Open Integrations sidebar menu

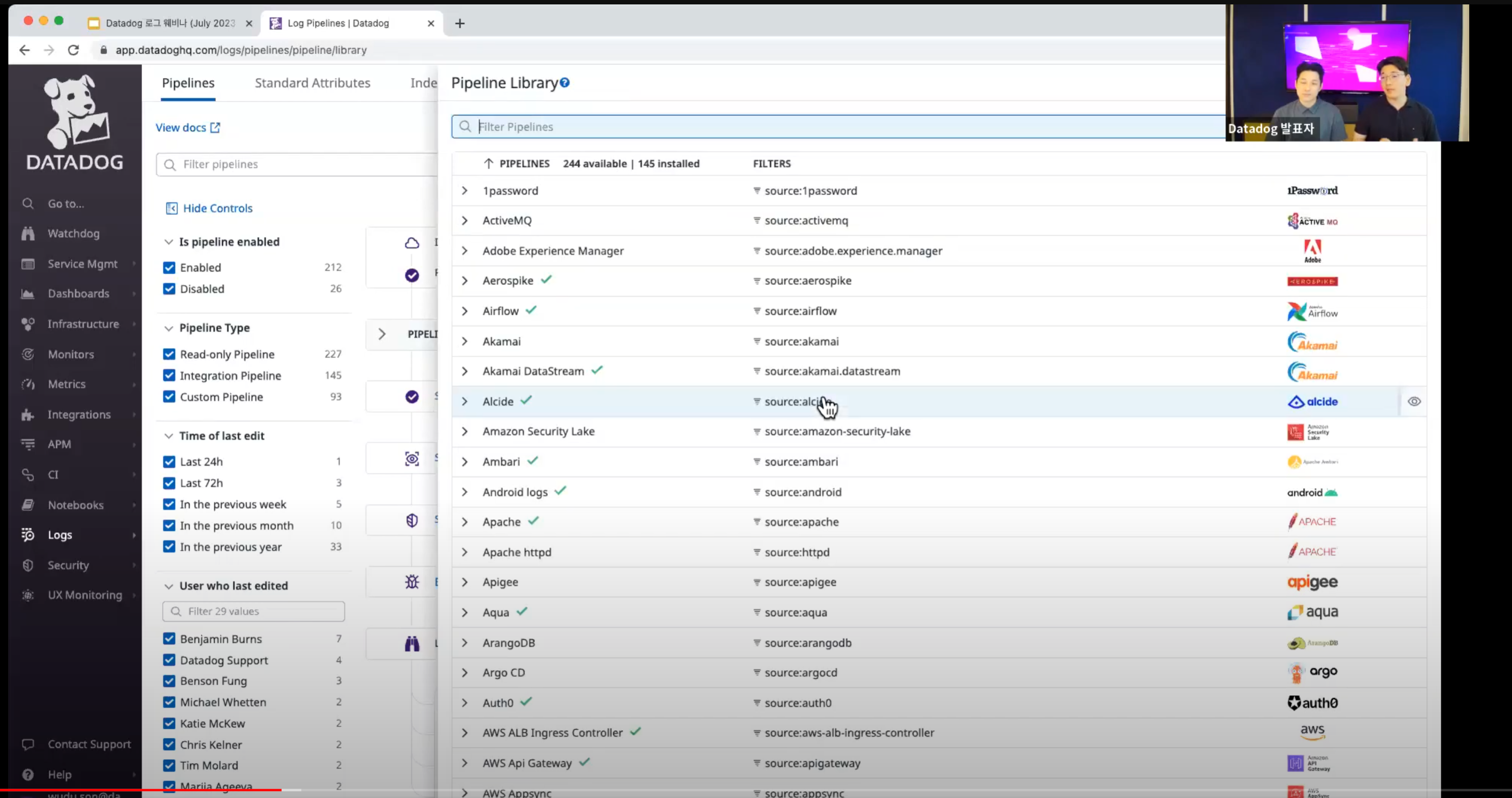click(79, 415)
